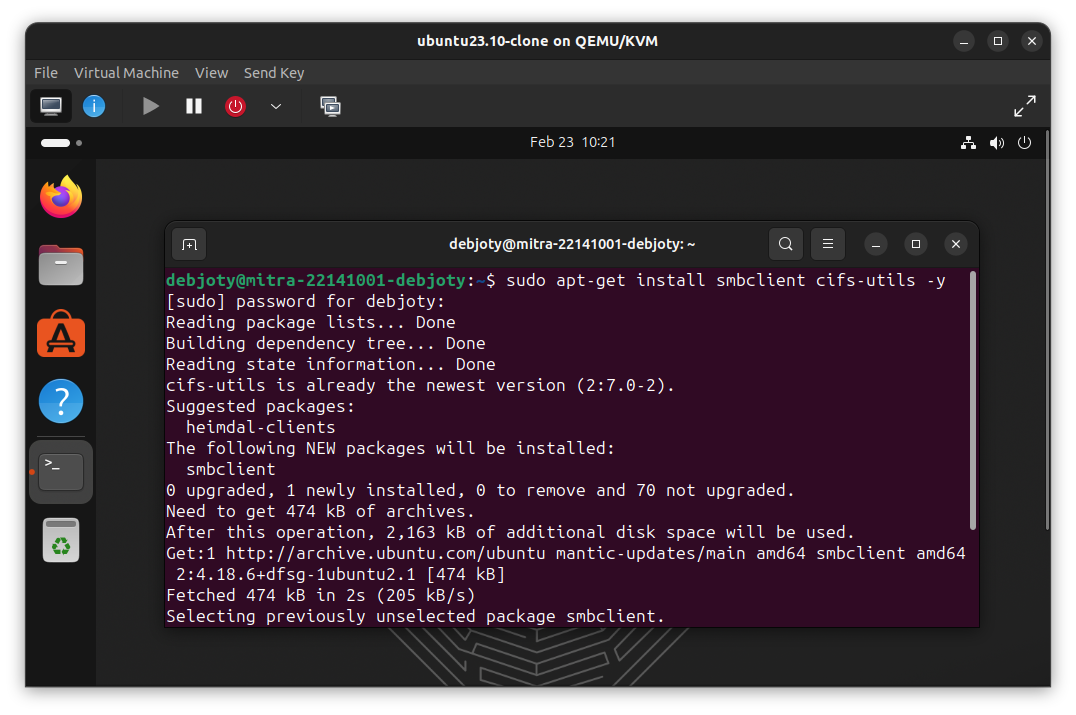Click terminal title debjoty@mitra-22141001-debjoty
This screenshot has width=1076, height=715.
point(572,244)
